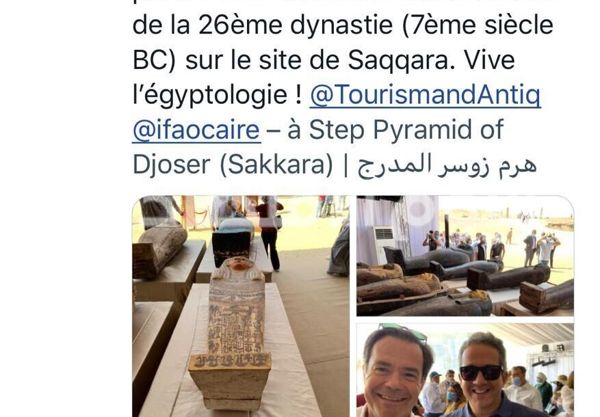The image size is (600, 417).
Task: Click the painted face of the sarcophagus
Action: tap(238, 264)
